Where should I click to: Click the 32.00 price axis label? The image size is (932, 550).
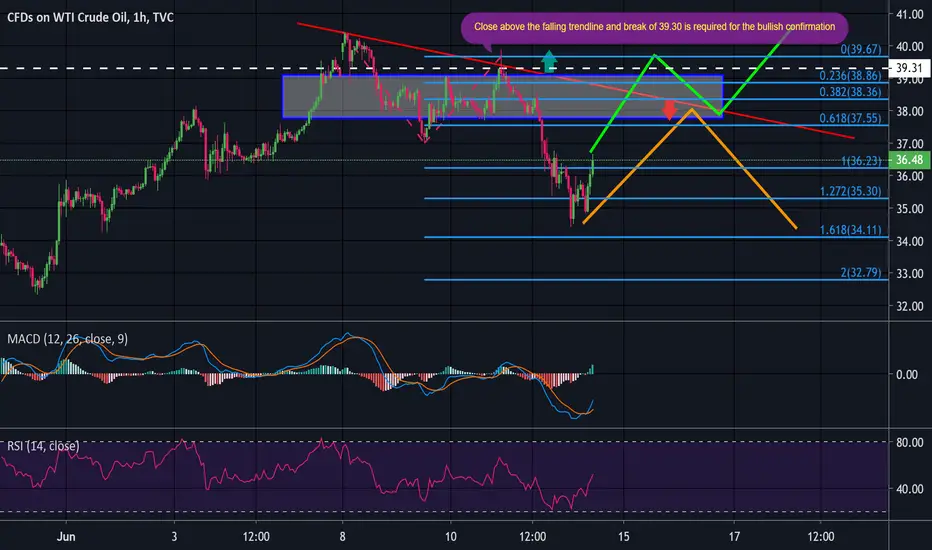909,307
